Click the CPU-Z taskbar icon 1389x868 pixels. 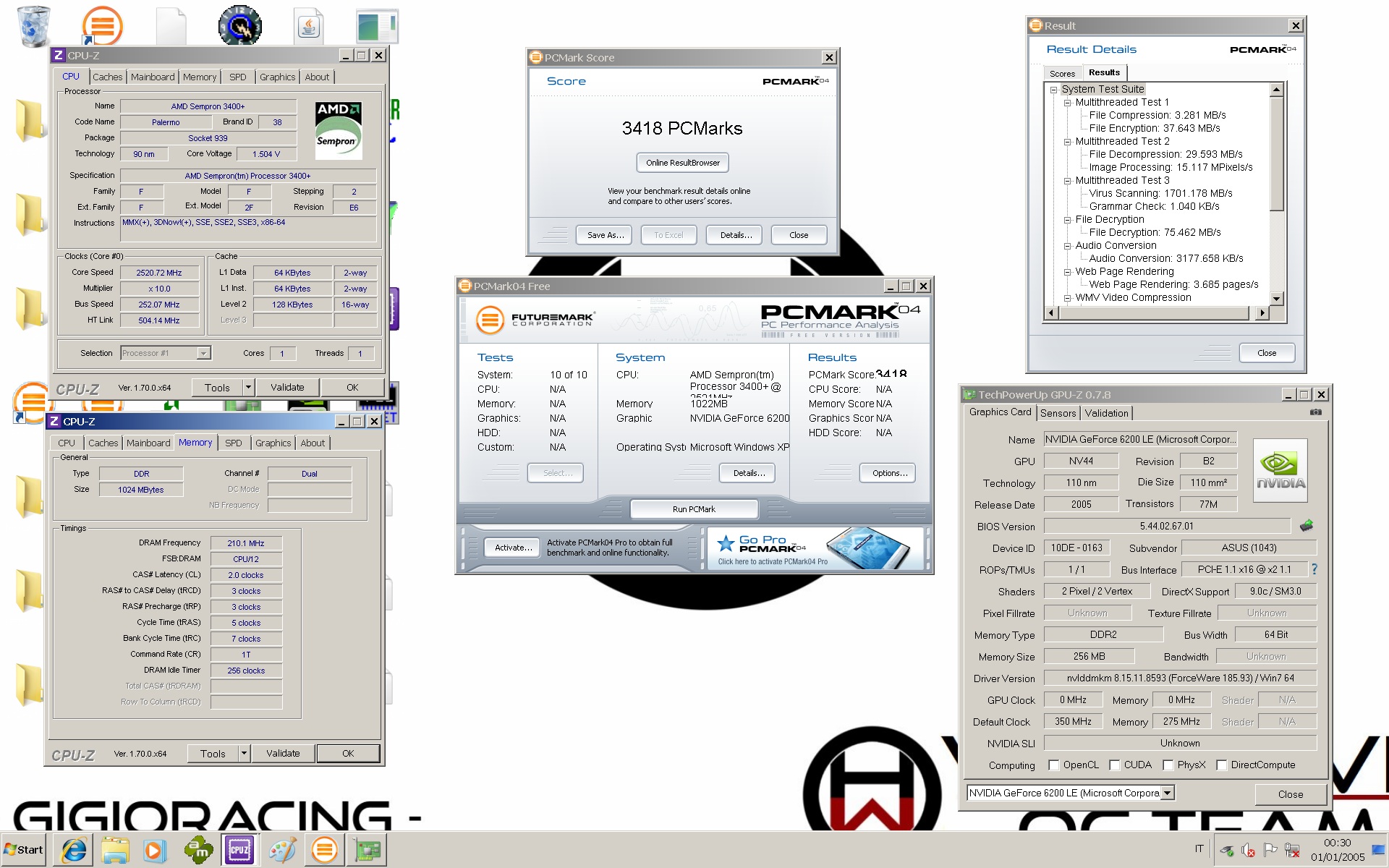(x=239, y=850)
